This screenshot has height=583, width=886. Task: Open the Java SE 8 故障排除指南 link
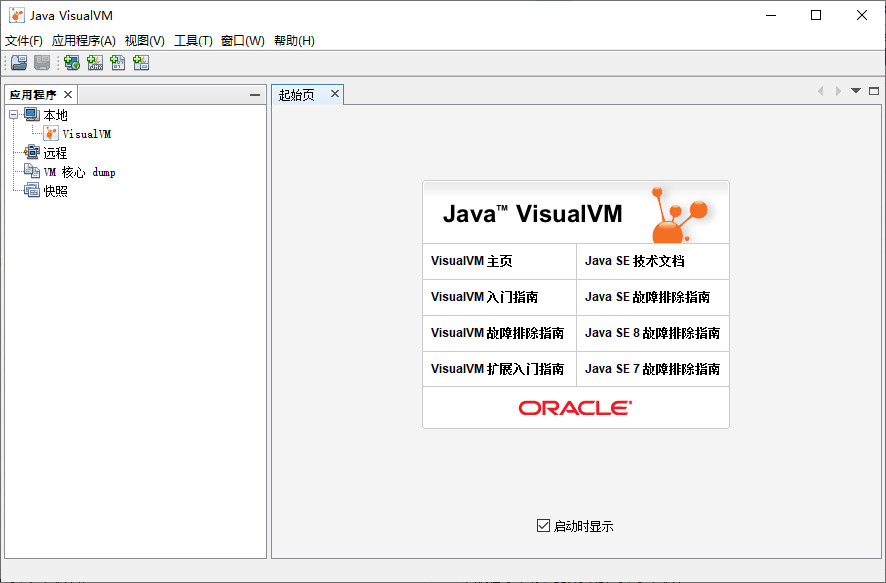pos(653,333)
